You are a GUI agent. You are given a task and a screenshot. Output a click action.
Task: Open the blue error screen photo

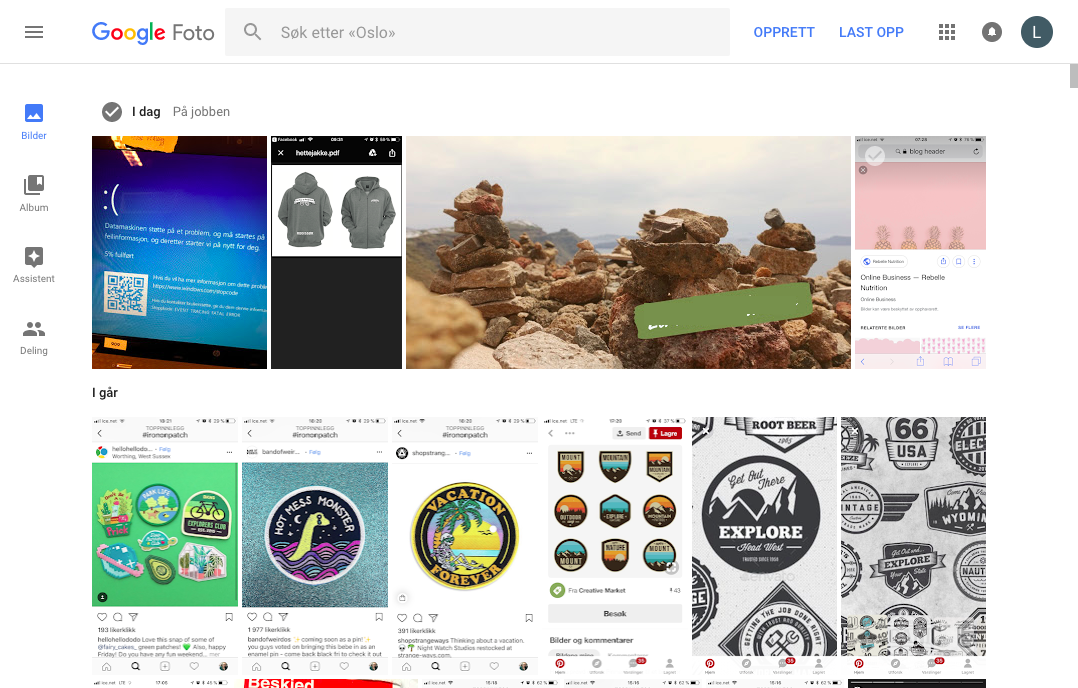pyautogui.click(x=179, y=253)
